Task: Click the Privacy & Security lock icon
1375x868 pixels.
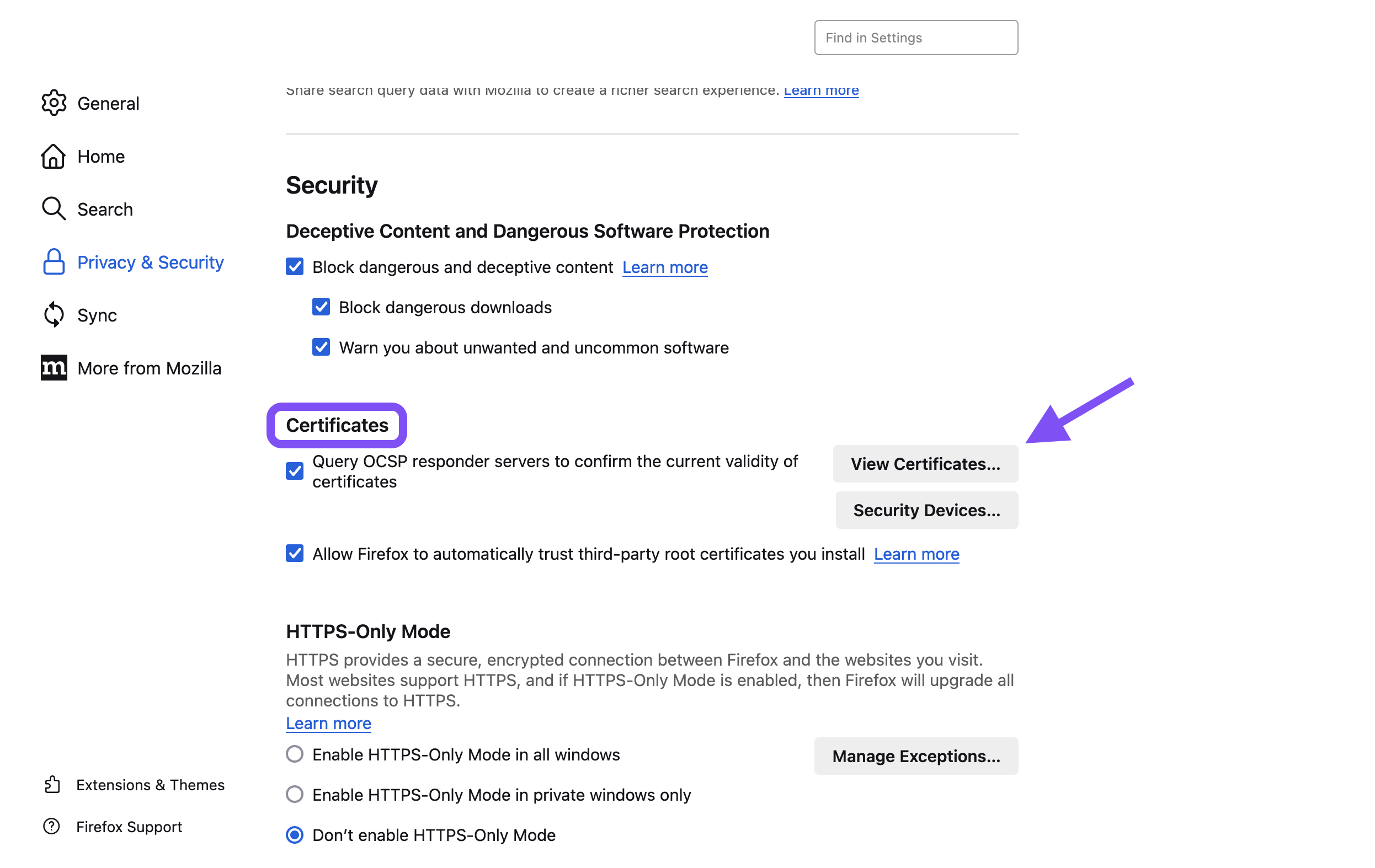Action: coord(54,262)
